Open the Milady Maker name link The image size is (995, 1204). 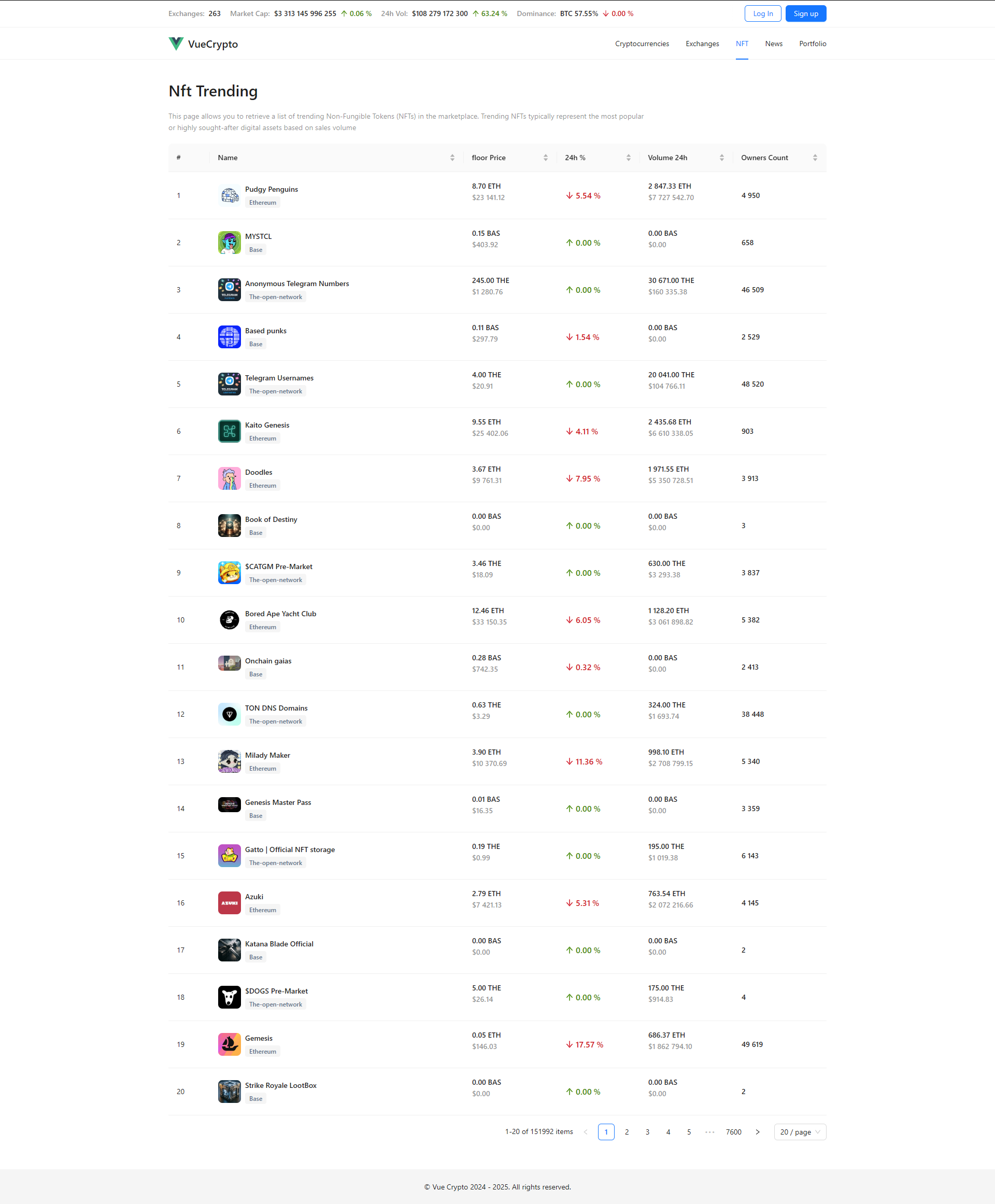(x=267, y=755)
